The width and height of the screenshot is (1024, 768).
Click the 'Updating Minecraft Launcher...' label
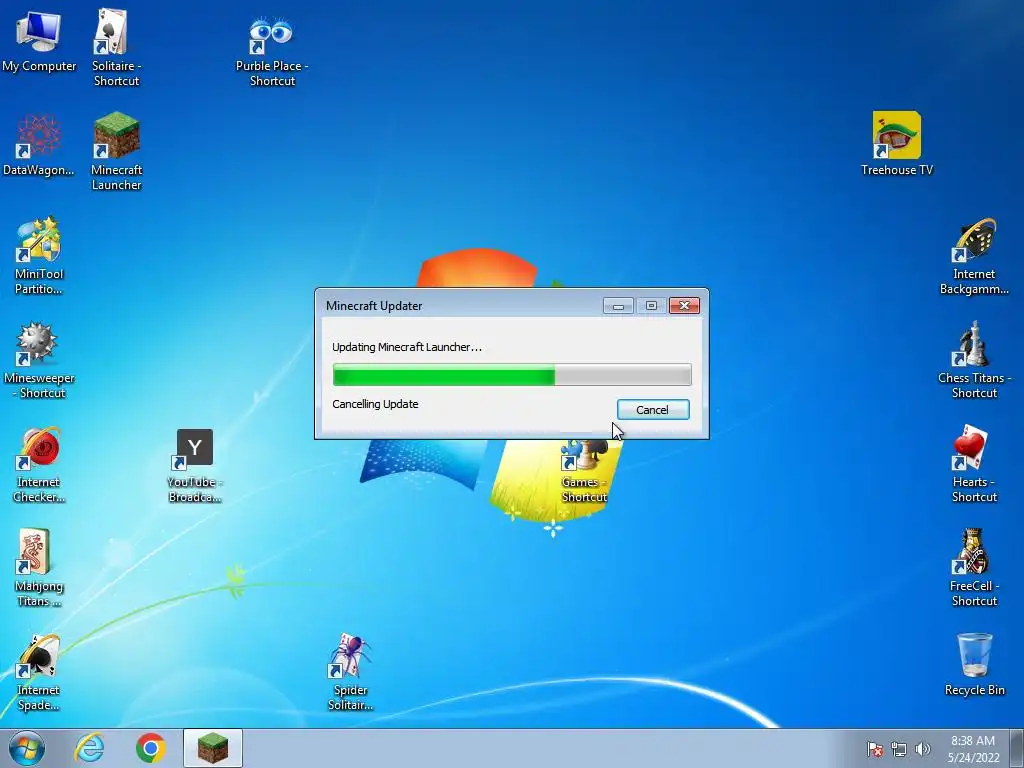click(x=407, y=347)
